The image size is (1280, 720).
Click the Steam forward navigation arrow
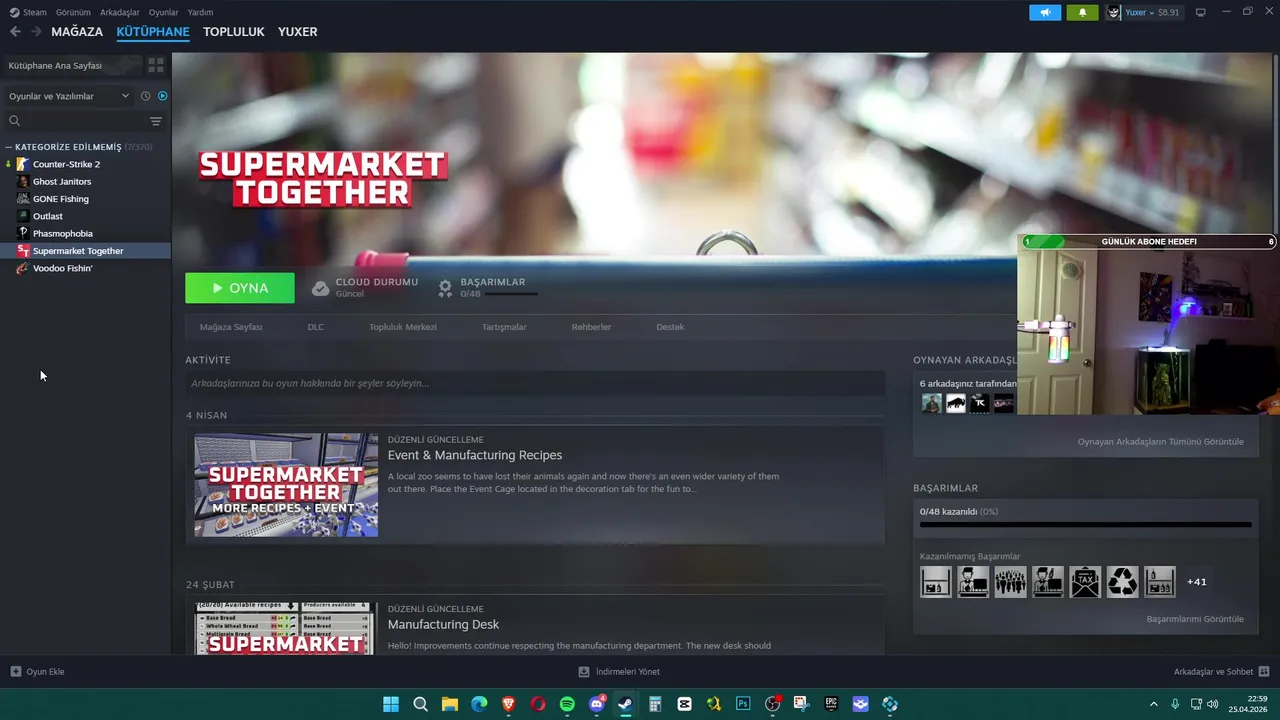(x=36, y=31)
